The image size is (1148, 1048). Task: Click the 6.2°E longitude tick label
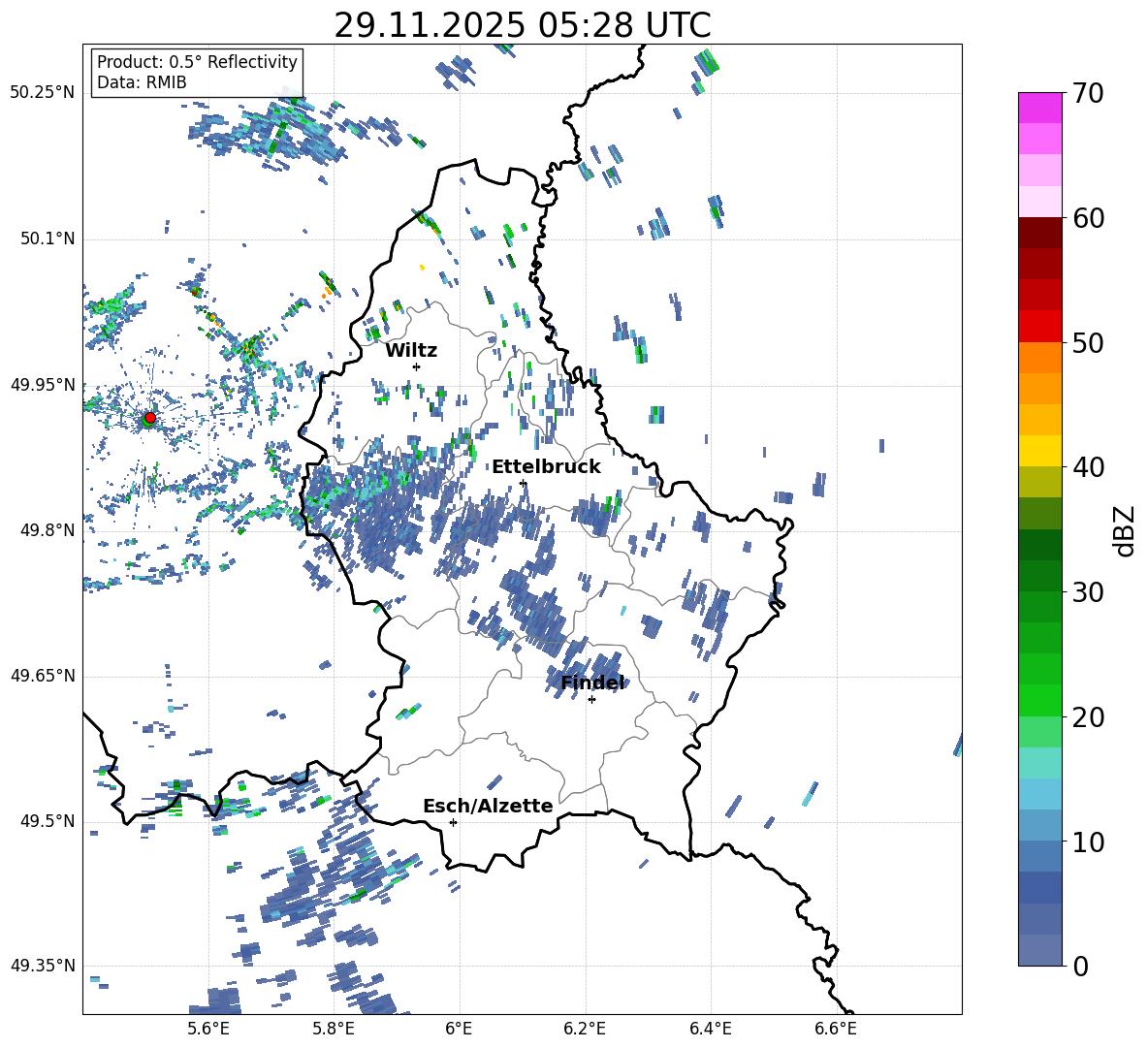pos(586,1029)
